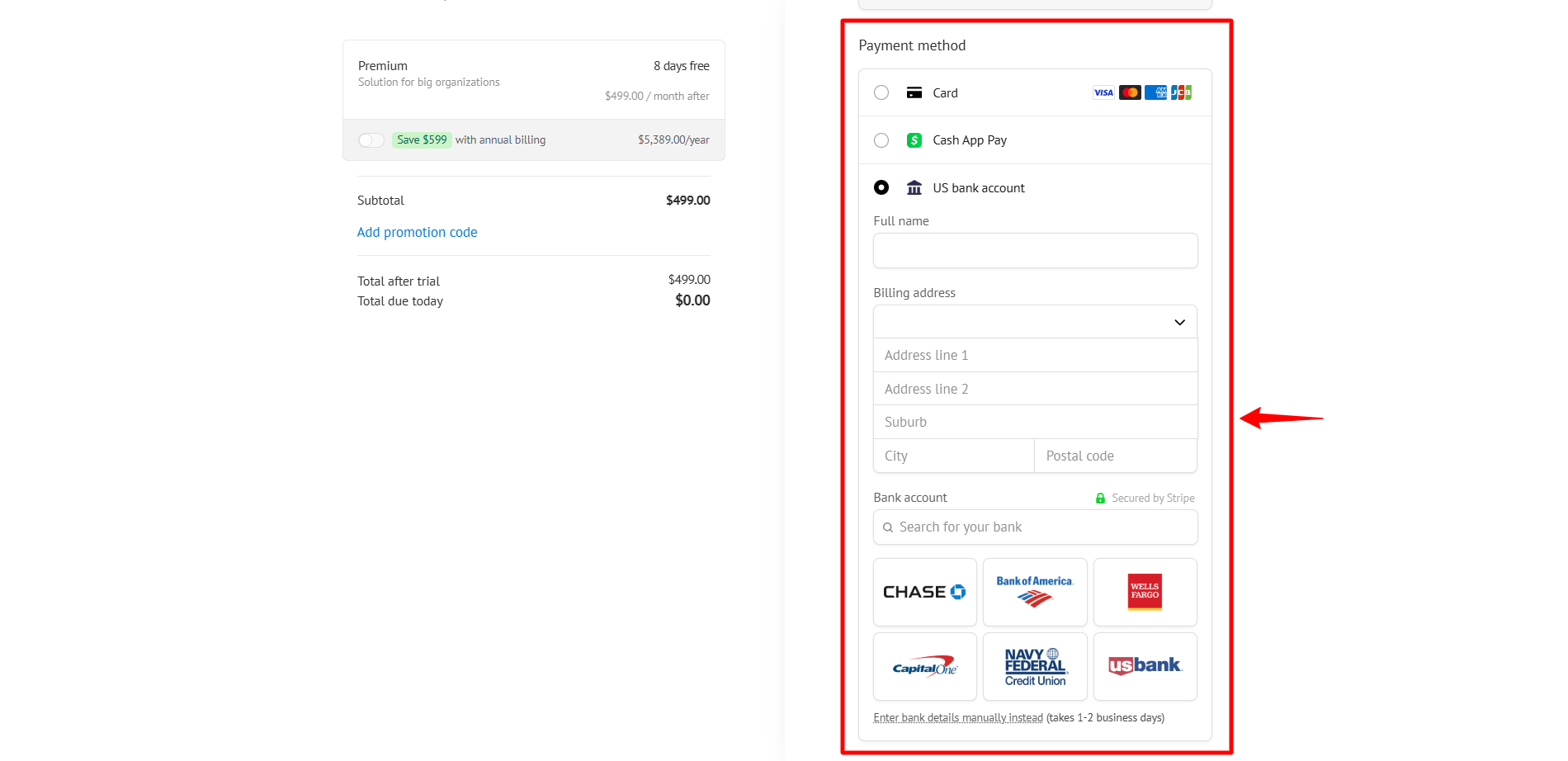Click the Secured by Stripe text
Viewport: 1568px width, 761px height.
[x=1153, y=499]
